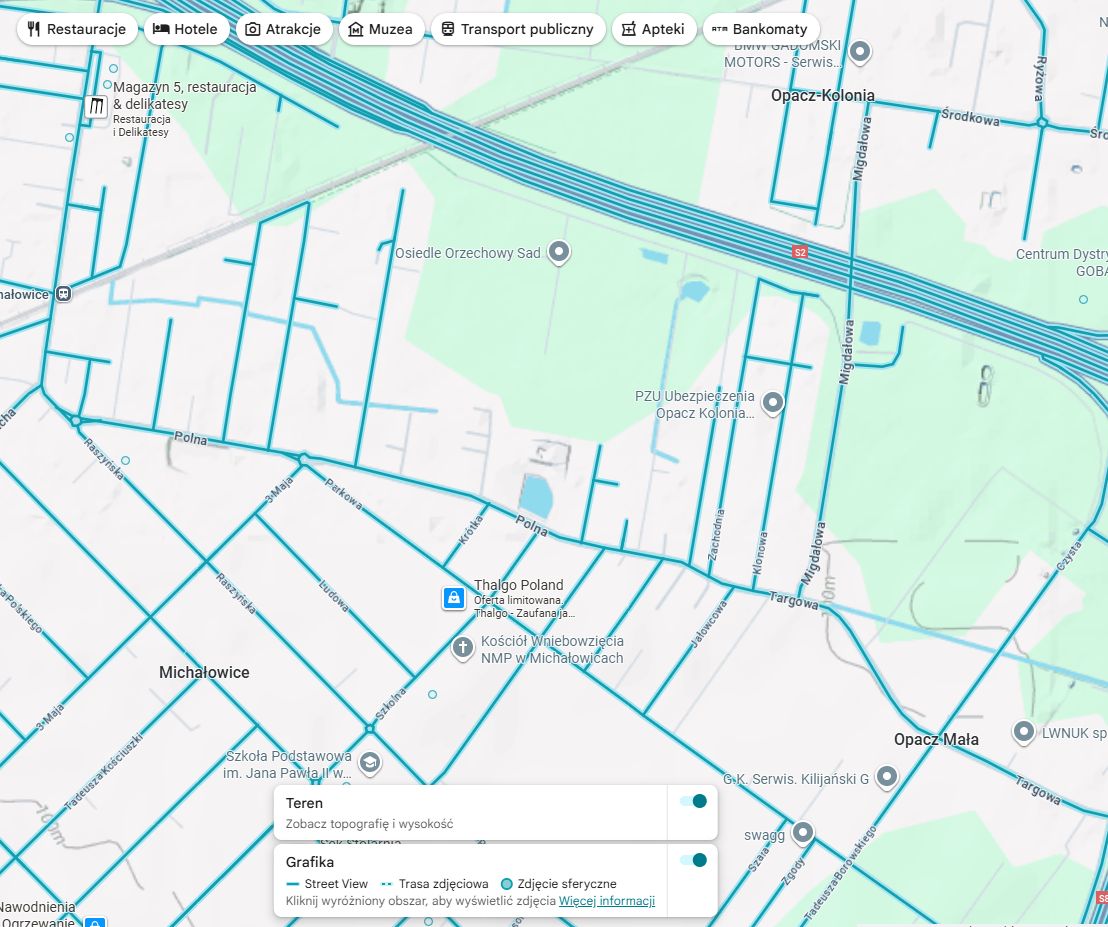The width and height of the screenshot is (1108, 927).
Task: Click the Thalgo Poland blue lock marker
Action: click(x=452, y=598)
